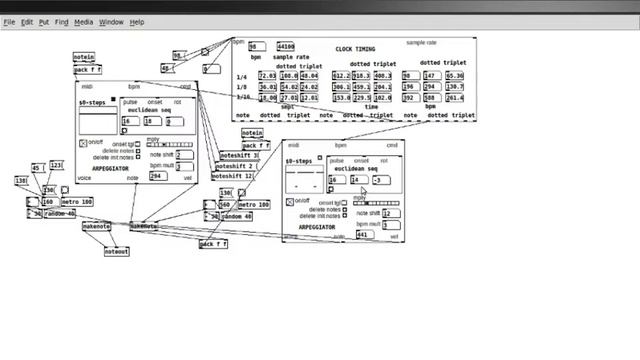
Task: Click the note shift 12 box in right arpeggiator
Action: point(391,213)
